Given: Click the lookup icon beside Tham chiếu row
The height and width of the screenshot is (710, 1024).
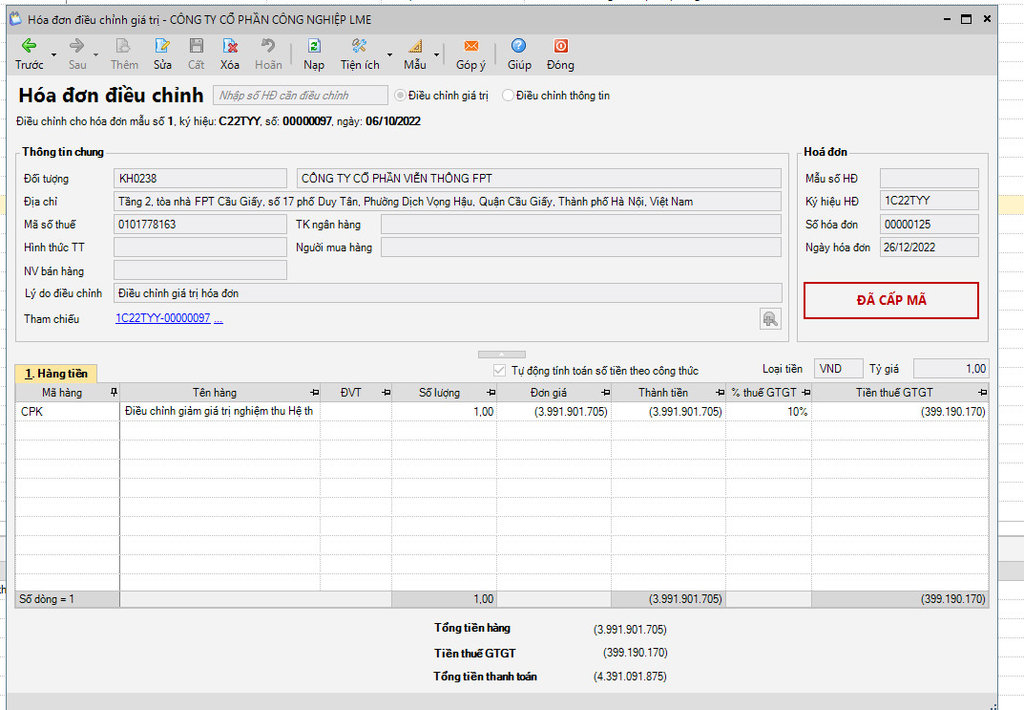Looking at the screenshot, I should [x=771, y=319].
